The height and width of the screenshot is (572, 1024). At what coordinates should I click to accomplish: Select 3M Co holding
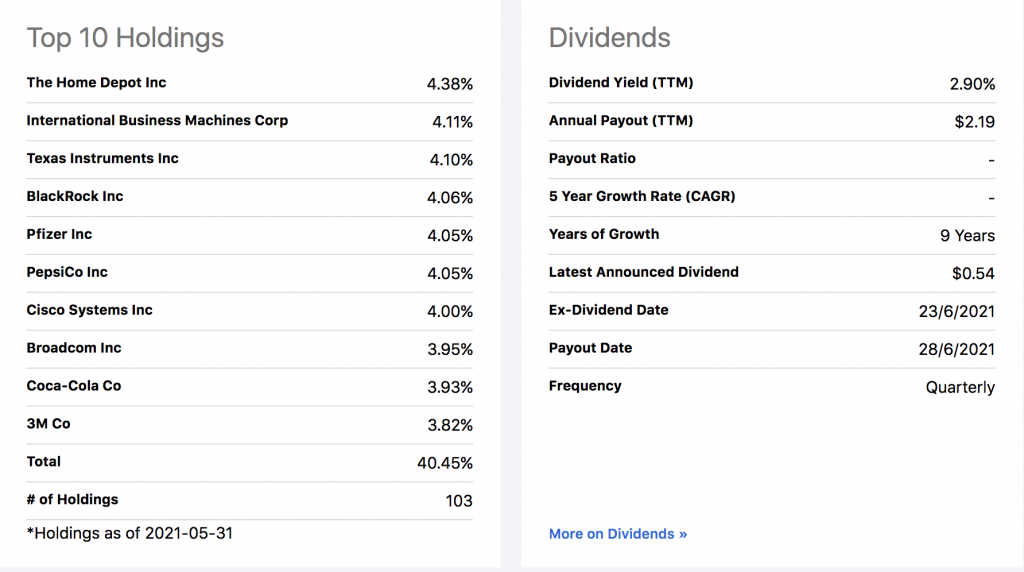48,424
